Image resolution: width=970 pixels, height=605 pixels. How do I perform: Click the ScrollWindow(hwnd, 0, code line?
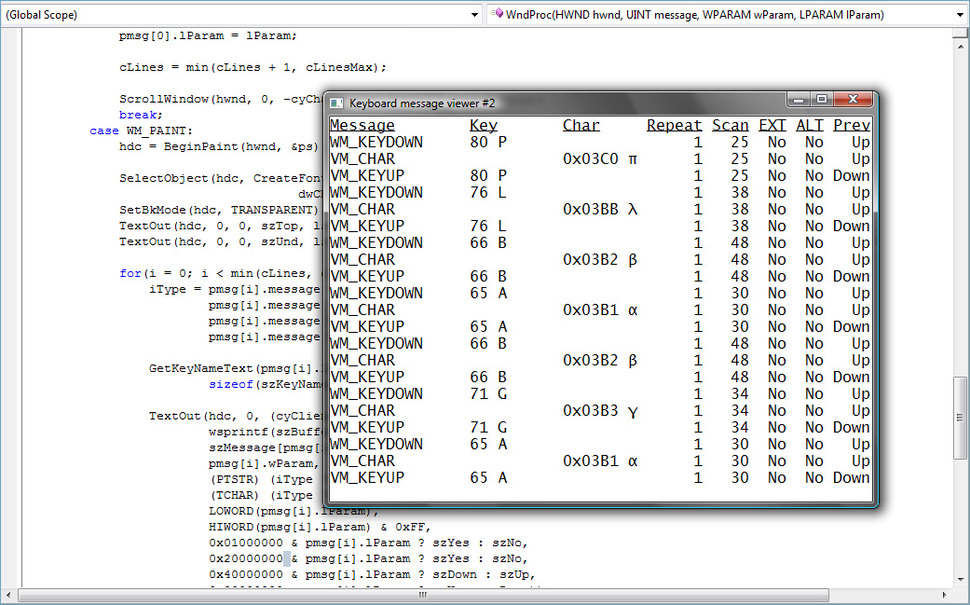tap(221, 99)
